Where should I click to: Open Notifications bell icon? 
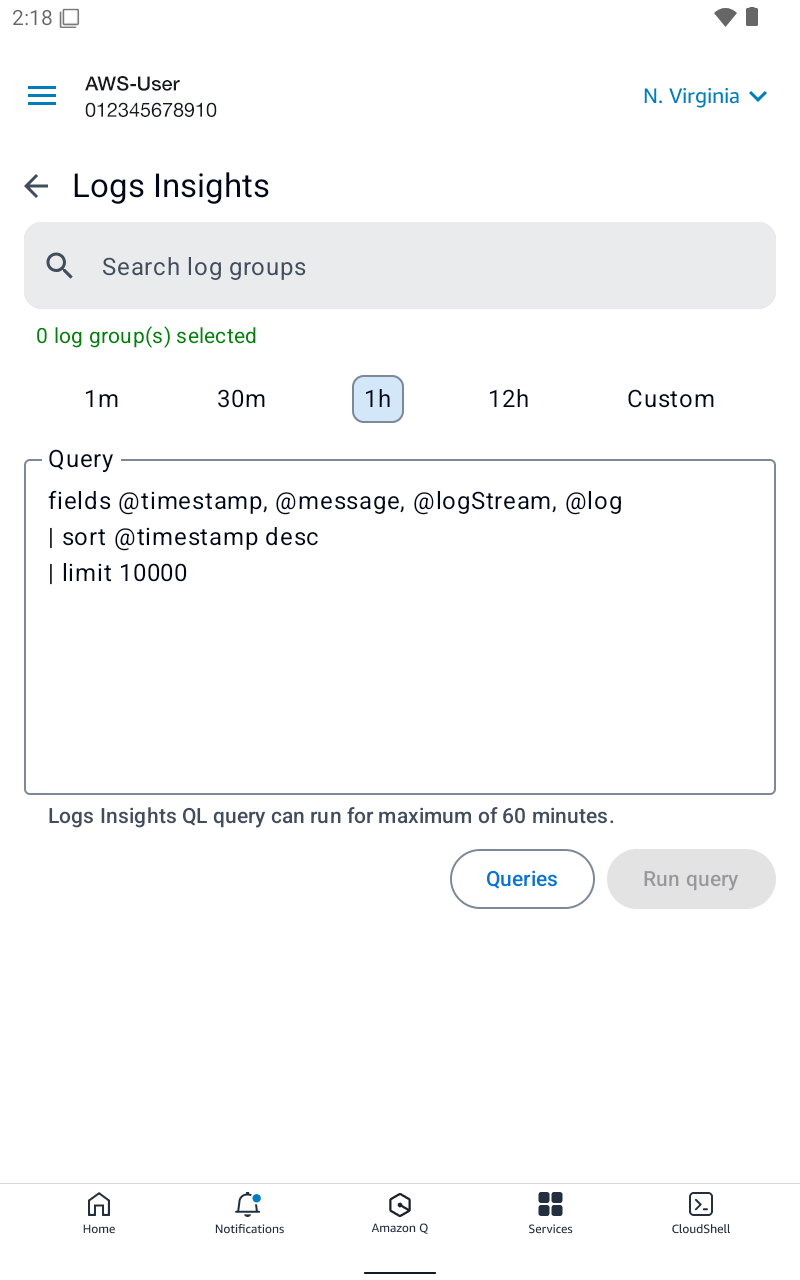click(248, 1204)
